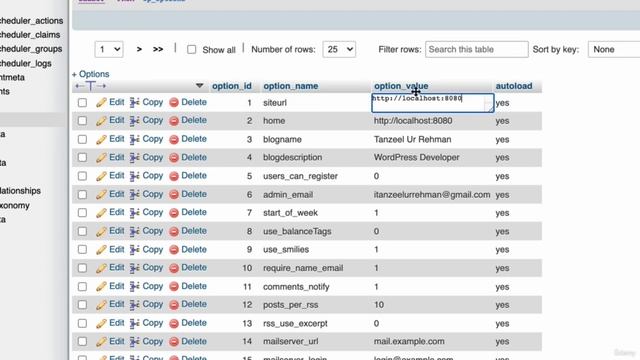This screenshot has height=360, width=640.
Task: Open the page number dropdown showing 1
Action: tap(109, 49)
